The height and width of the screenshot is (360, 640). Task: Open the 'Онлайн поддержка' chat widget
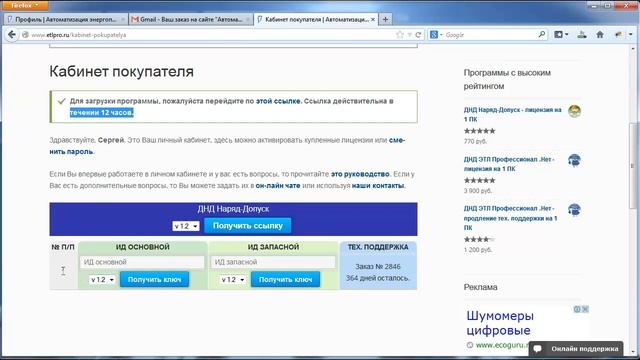(x=576, y=349)
